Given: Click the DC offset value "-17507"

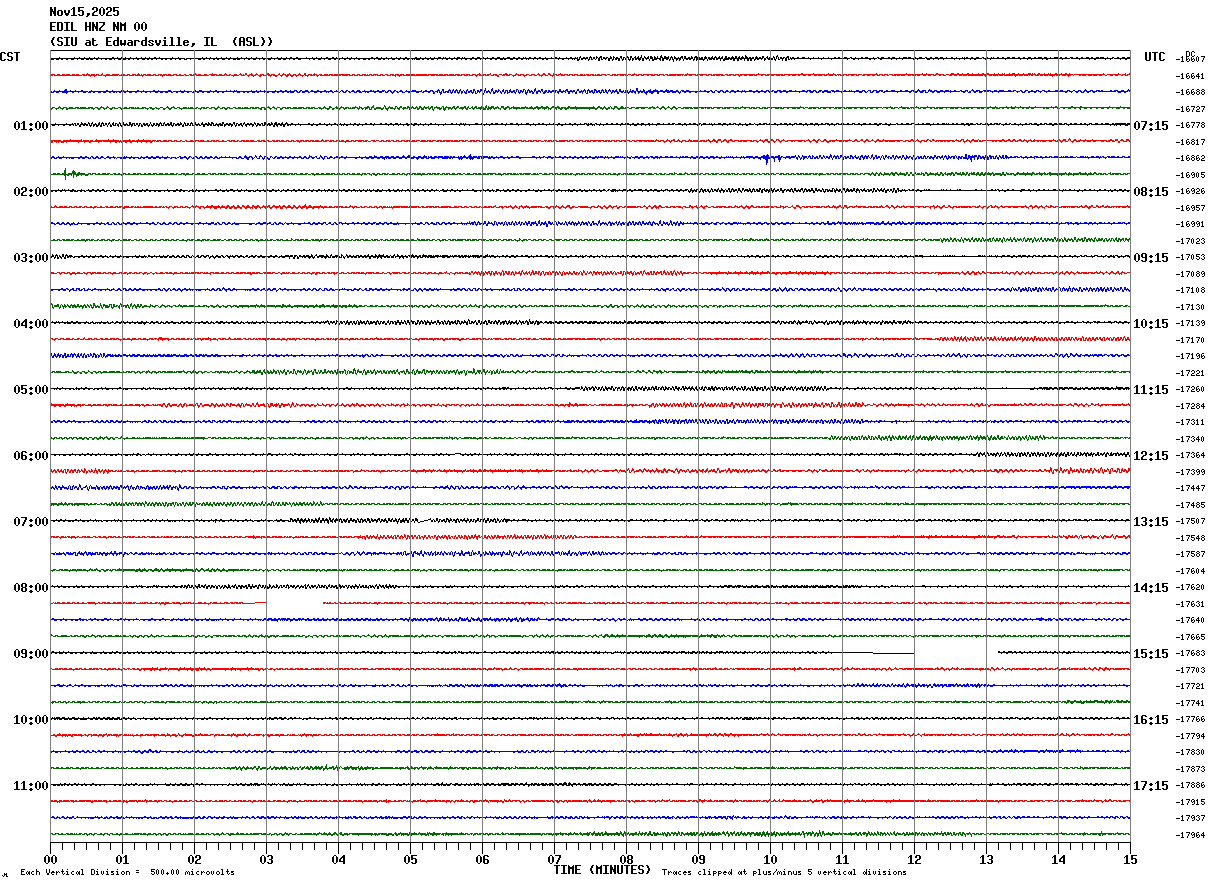Looking at the screenshot, I should click(x=1191, y=521).
